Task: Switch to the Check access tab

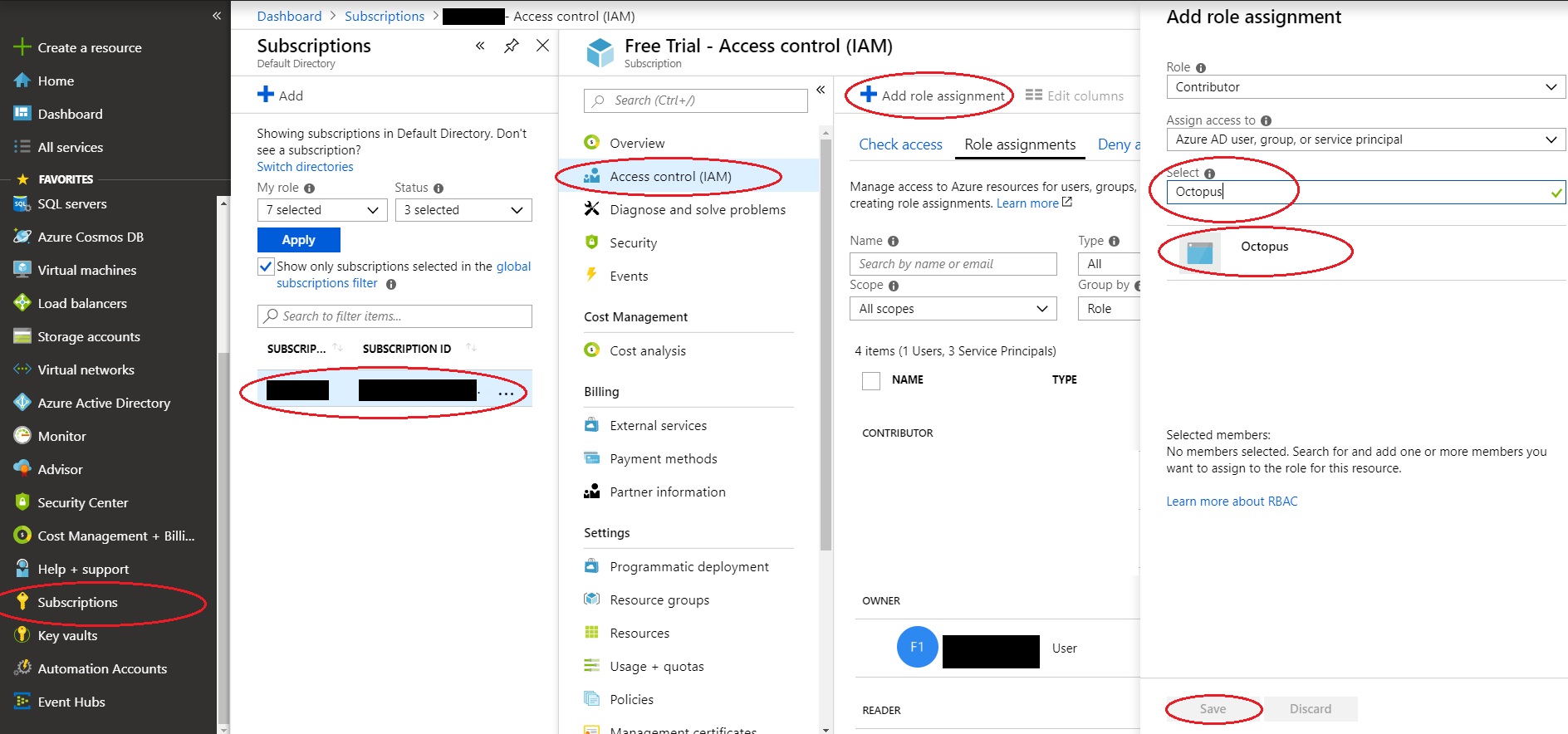Action: [900, 144]
